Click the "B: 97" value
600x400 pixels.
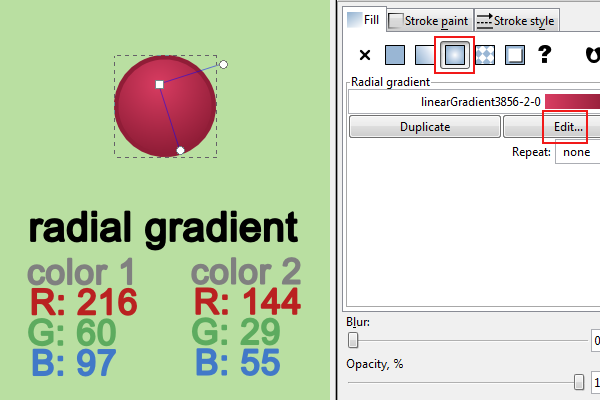73,362
